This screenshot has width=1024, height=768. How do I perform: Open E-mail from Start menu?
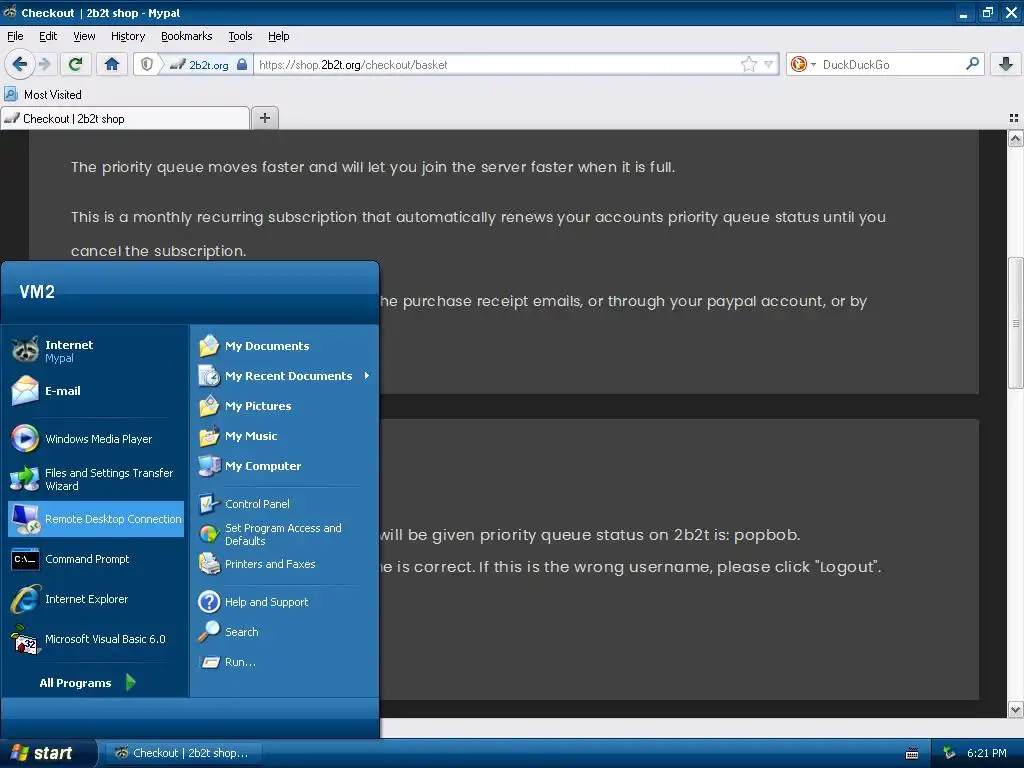(96, 391)
